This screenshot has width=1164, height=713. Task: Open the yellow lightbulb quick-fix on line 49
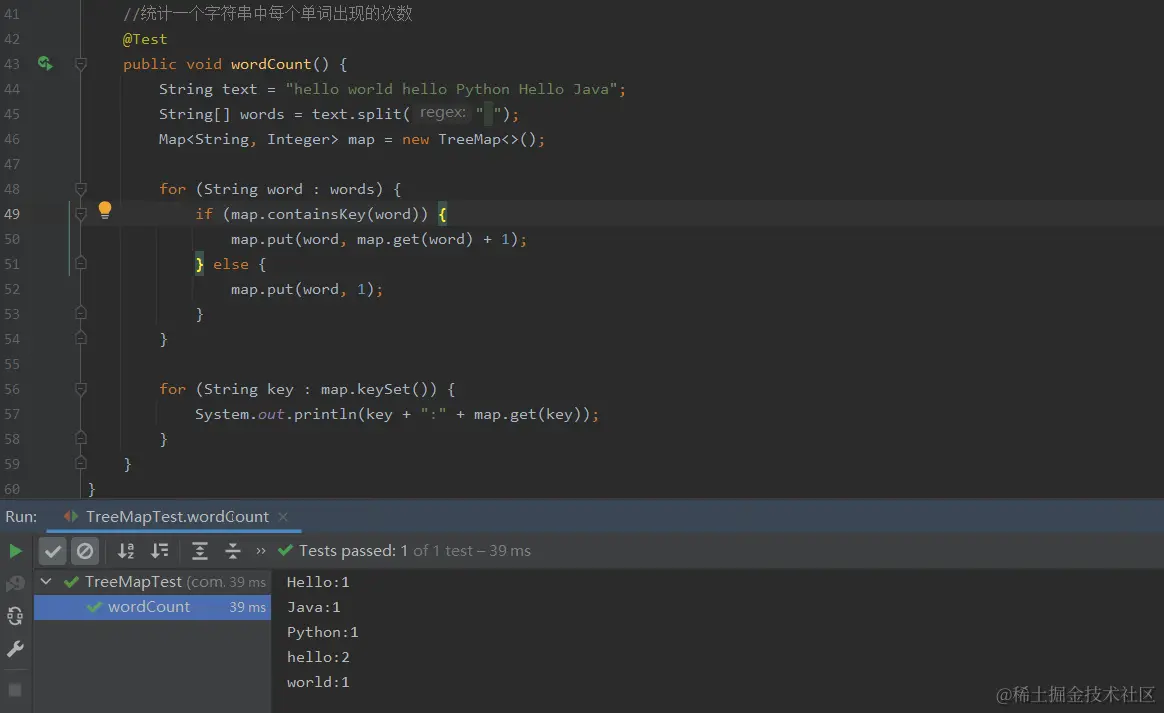(x=105, y=210)
